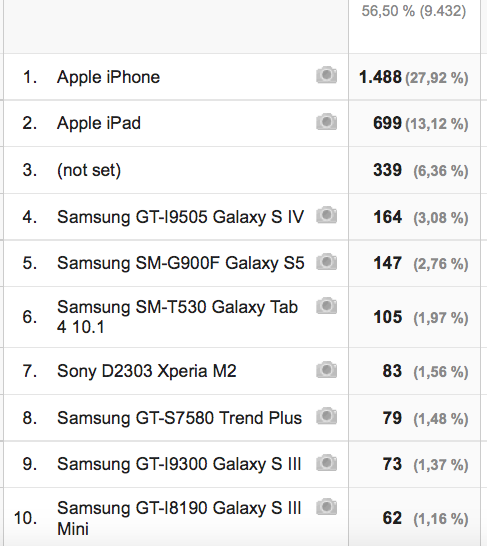The width and height of the screenshot is (487, 546).
Task: Open Samsung GT-I9505 Galaxy S IV entry
Action: pos(180,217)
